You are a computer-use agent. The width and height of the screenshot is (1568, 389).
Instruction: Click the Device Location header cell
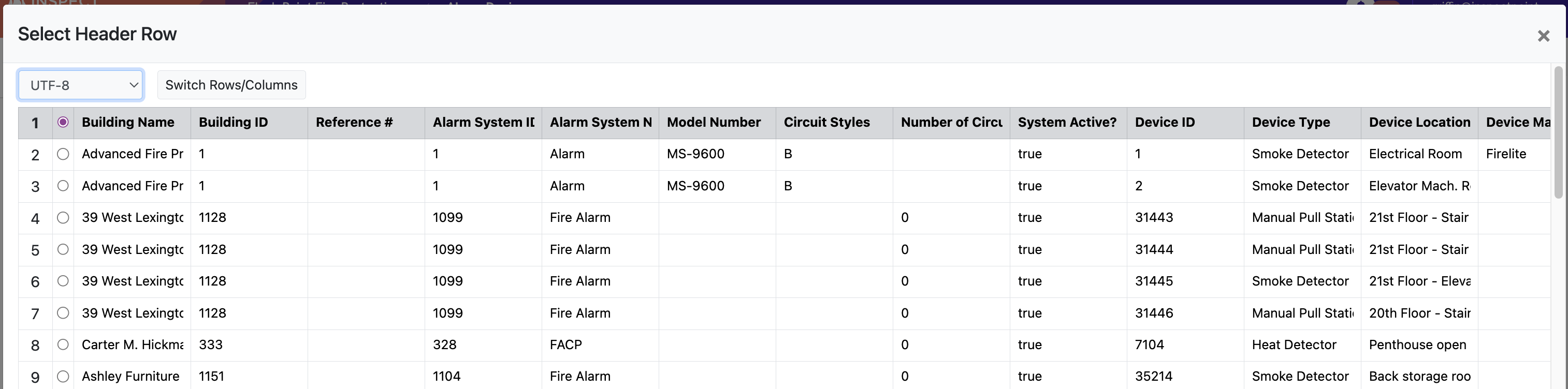(x=1419, y=123)
